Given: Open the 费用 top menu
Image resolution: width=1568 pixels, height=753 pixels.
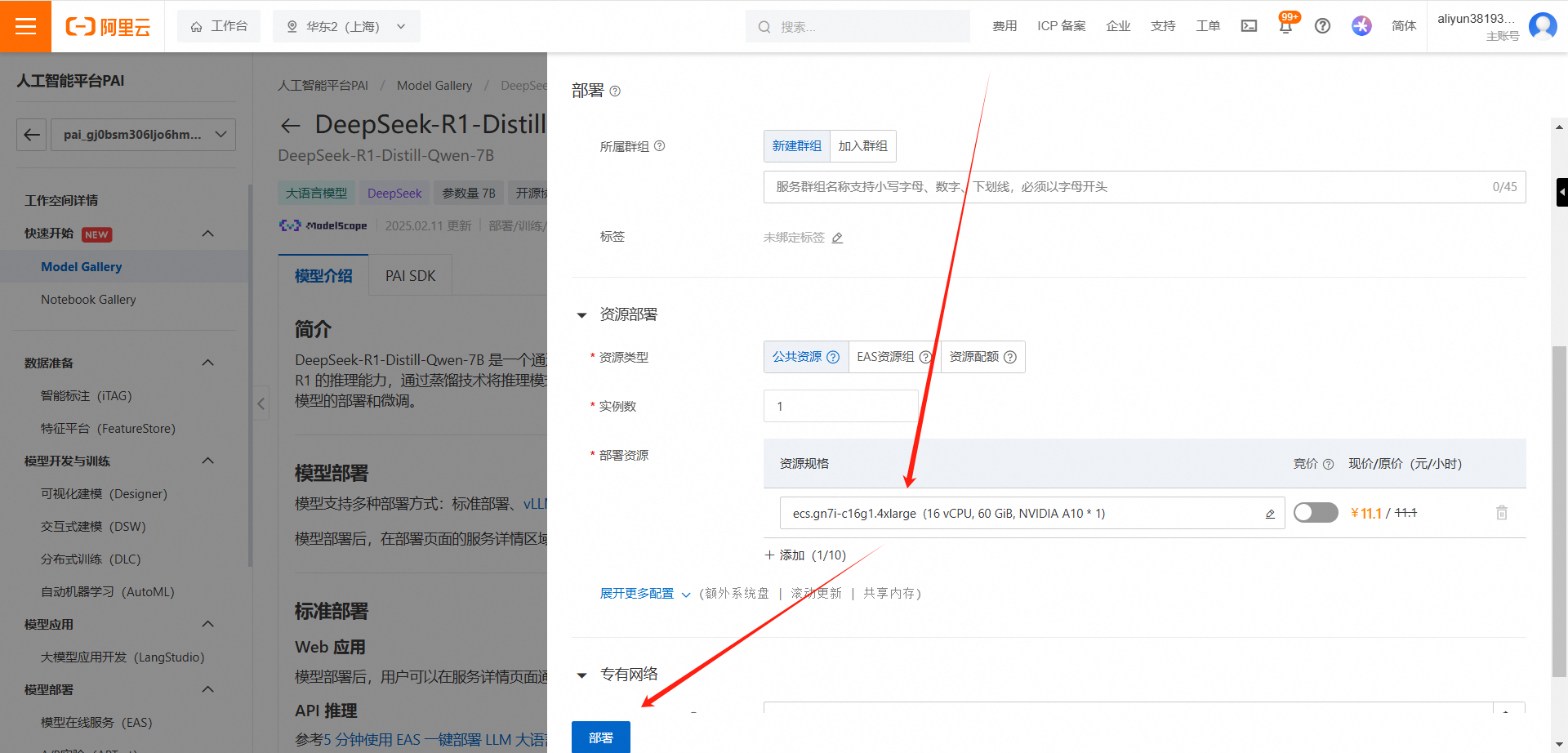Looking at the screenshot, I should click(x=1004, y=26).
